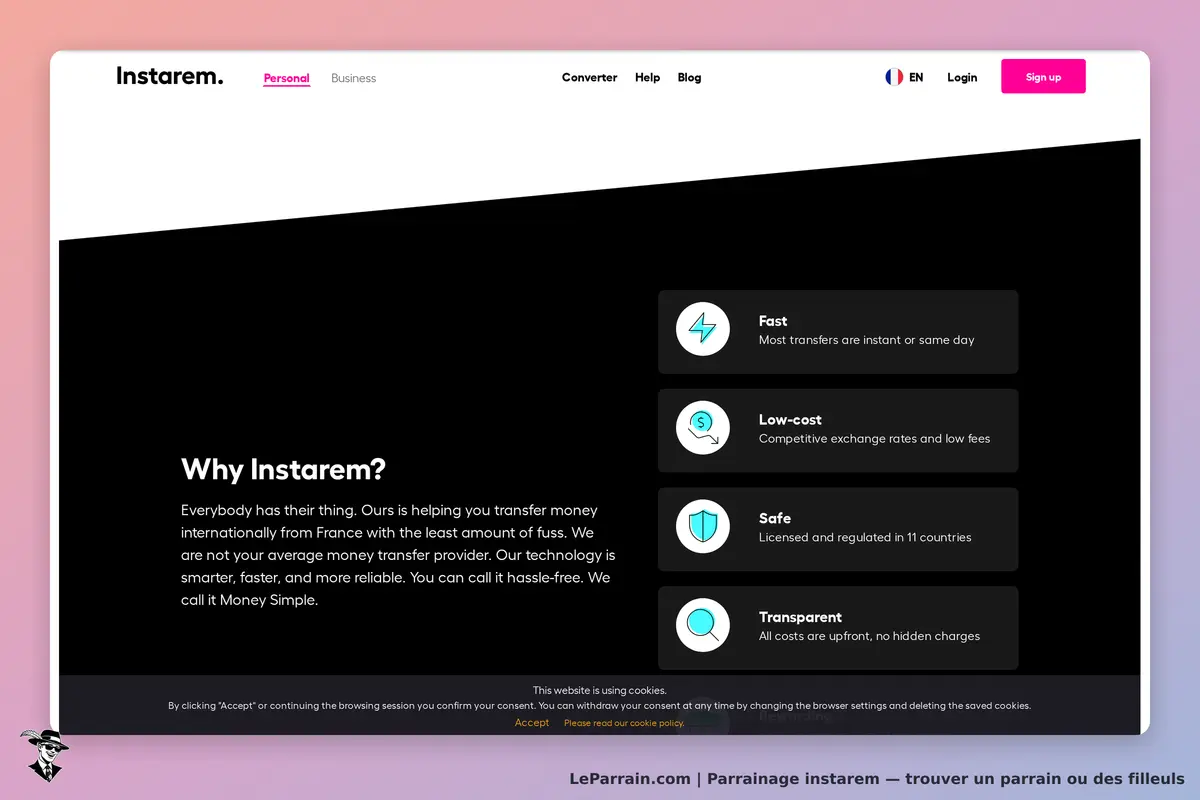Click the 'Low-cost' card title
The width and height of the screenshot is (1200, 800).
click(x=790, y=420)
